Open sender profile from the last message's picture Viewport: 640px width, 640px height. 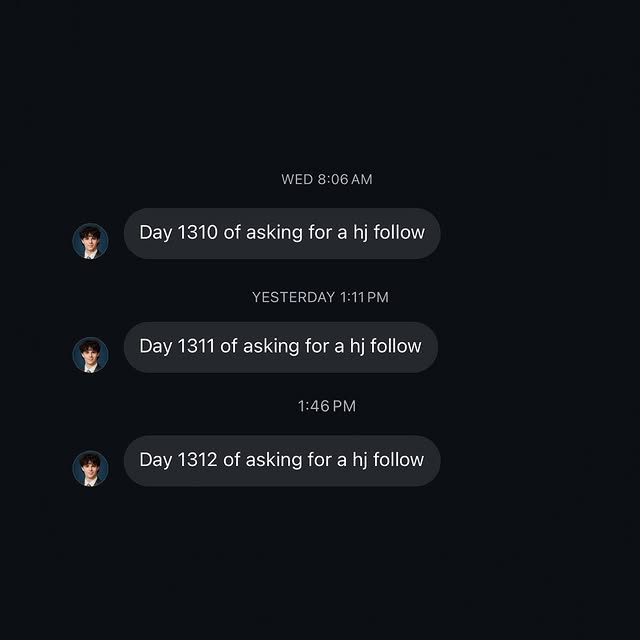pyautogui.click(x=90, y=469)
